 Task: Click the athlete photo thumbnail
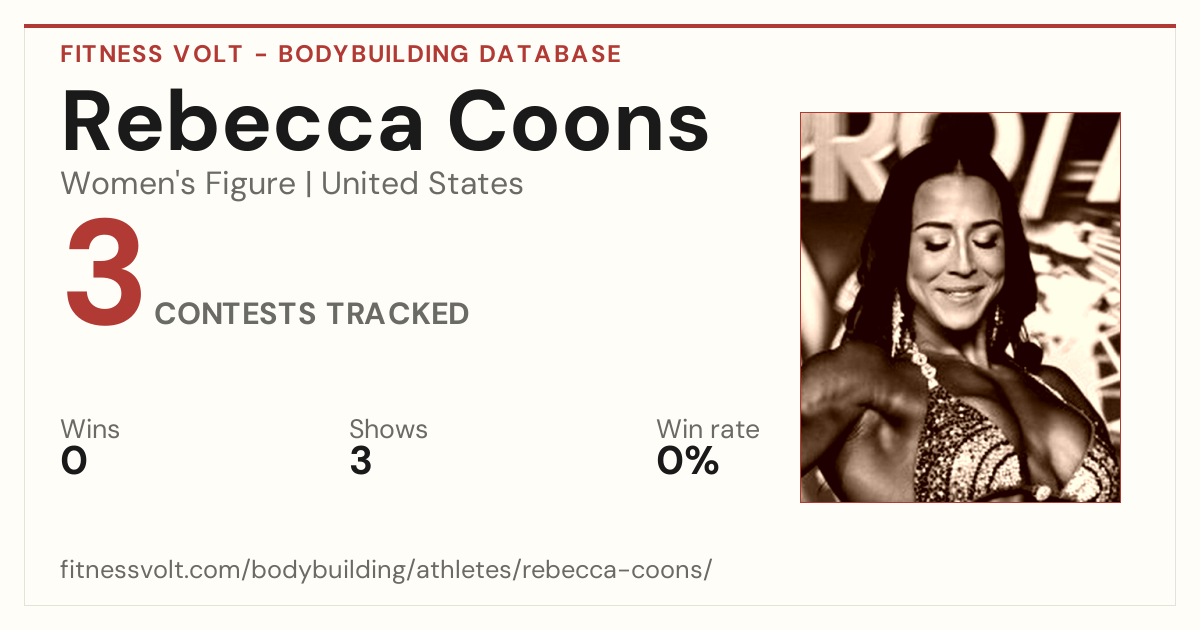960,307
